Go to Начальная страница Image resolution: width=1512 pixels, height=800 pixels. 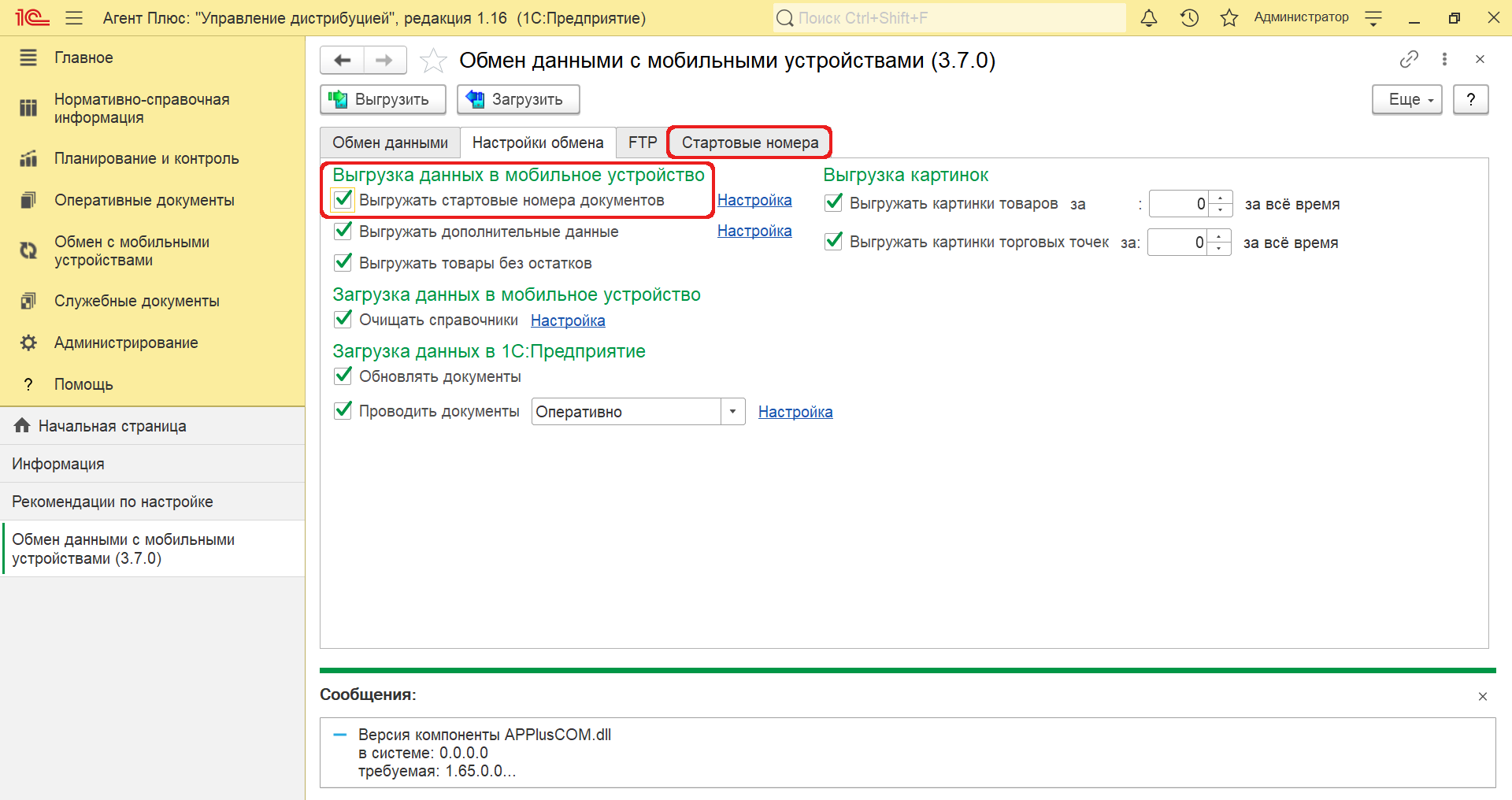point(152,426)
